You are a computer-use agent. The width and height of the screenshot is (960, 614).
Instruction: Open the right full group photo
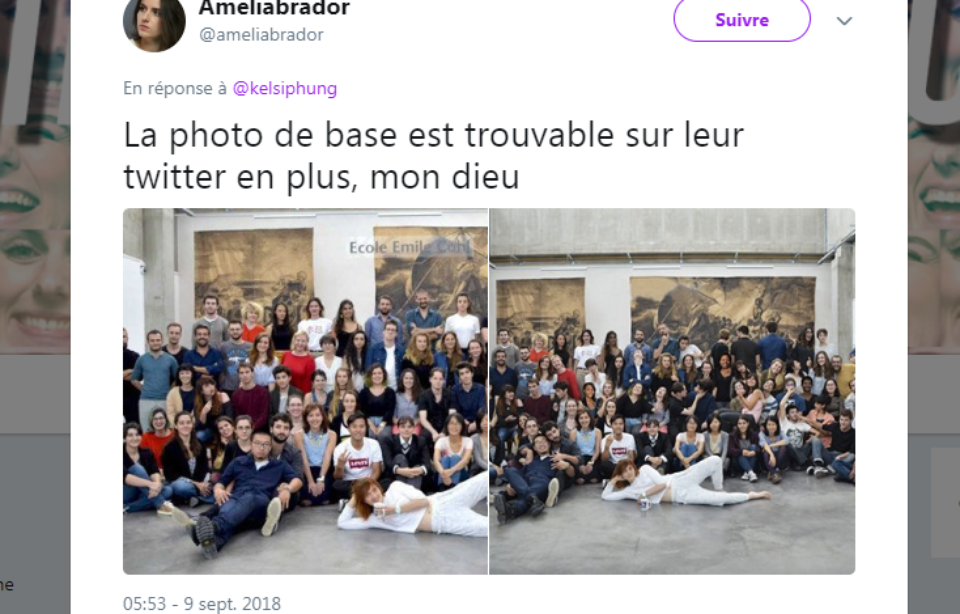(x=672, y=391)
